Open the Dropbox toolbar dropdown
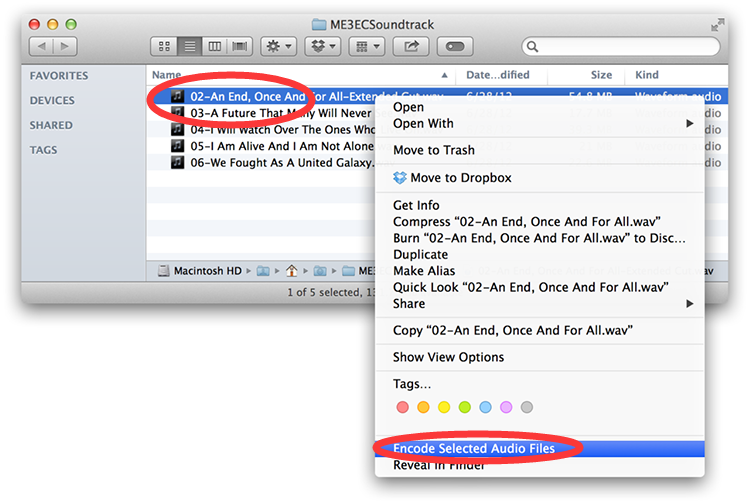The image size is (747, 501). (323, 46)
